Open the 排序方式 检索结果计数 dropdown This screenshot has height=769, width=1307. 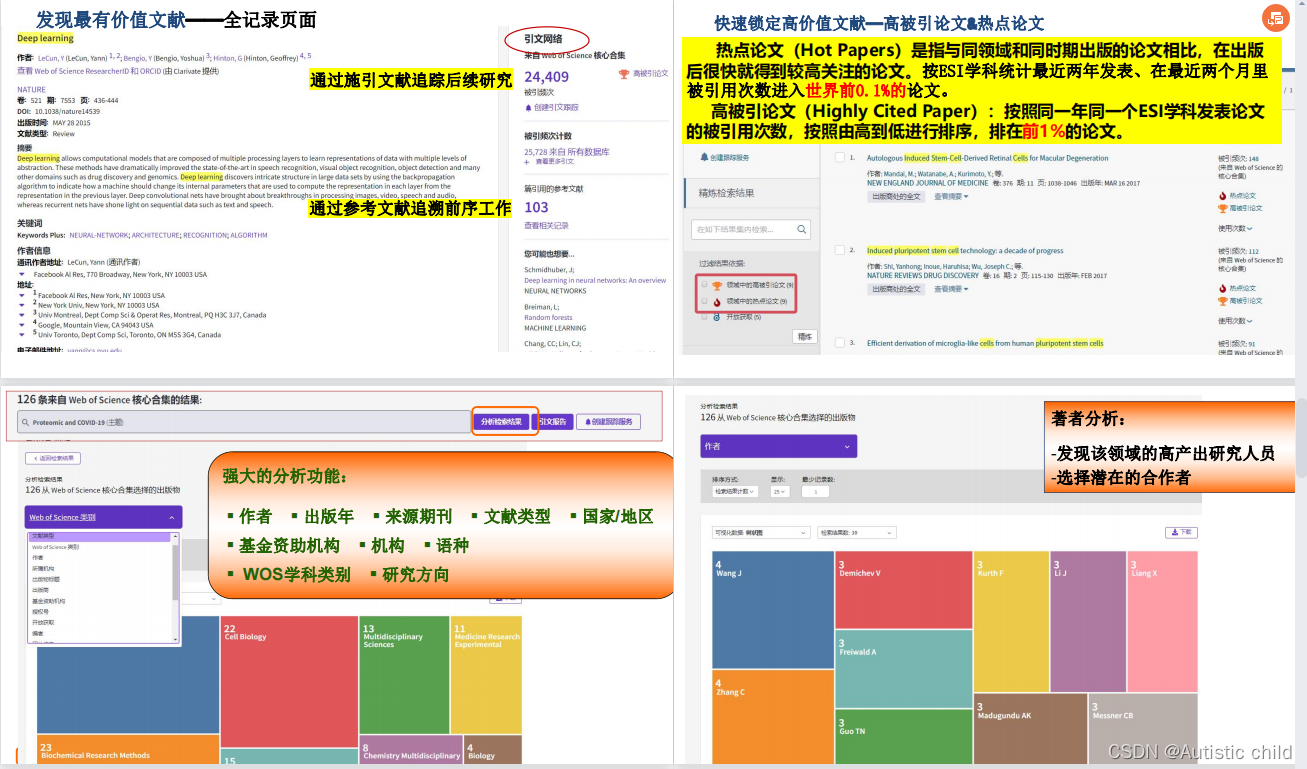point(735,491)
